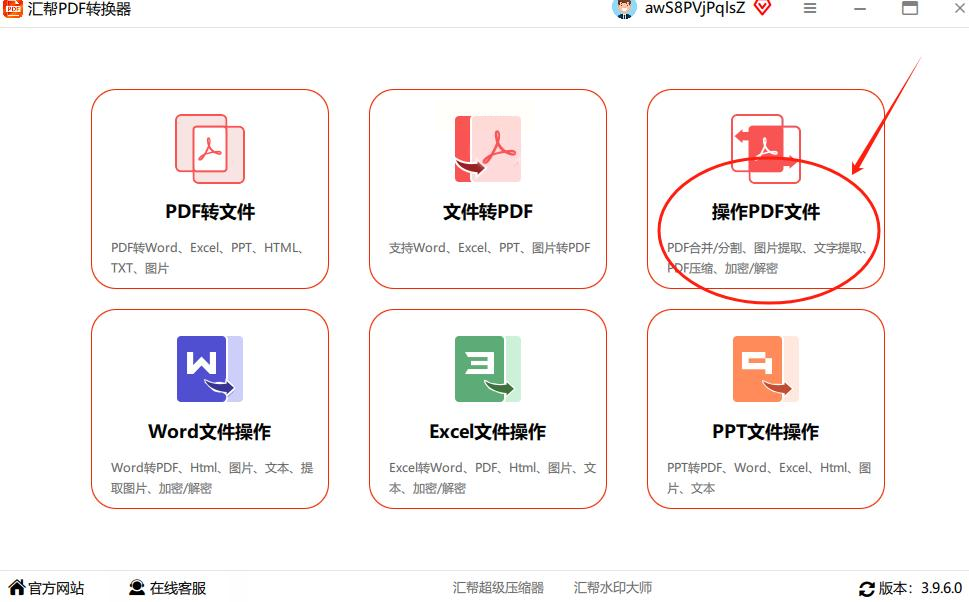
Task: Click the description 支持Word、Excel、PPT、图片转PDF
Action: tap(489, 248)
